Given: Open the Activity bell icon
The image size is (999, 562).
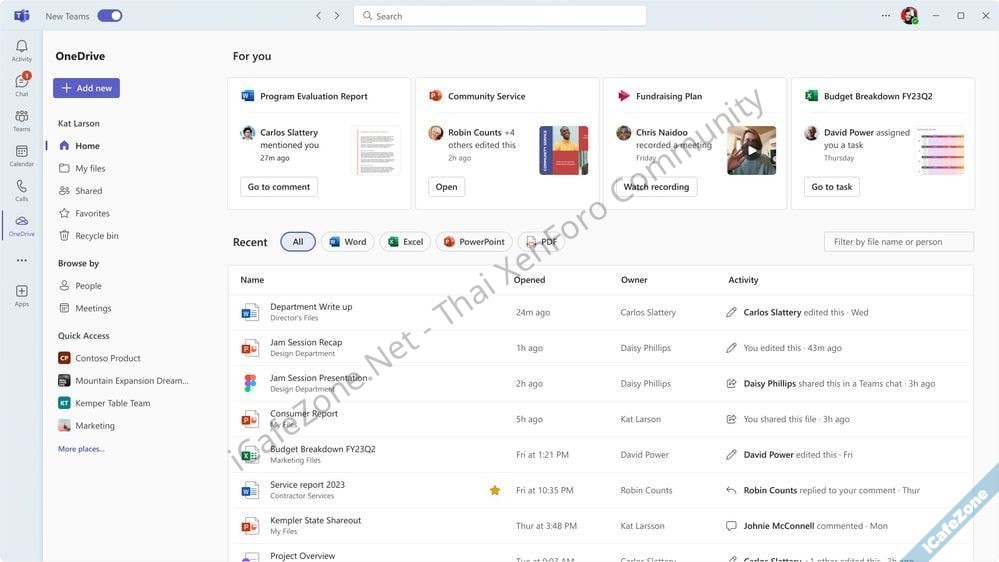Looking at the screenshot, I should click(21, 50).
